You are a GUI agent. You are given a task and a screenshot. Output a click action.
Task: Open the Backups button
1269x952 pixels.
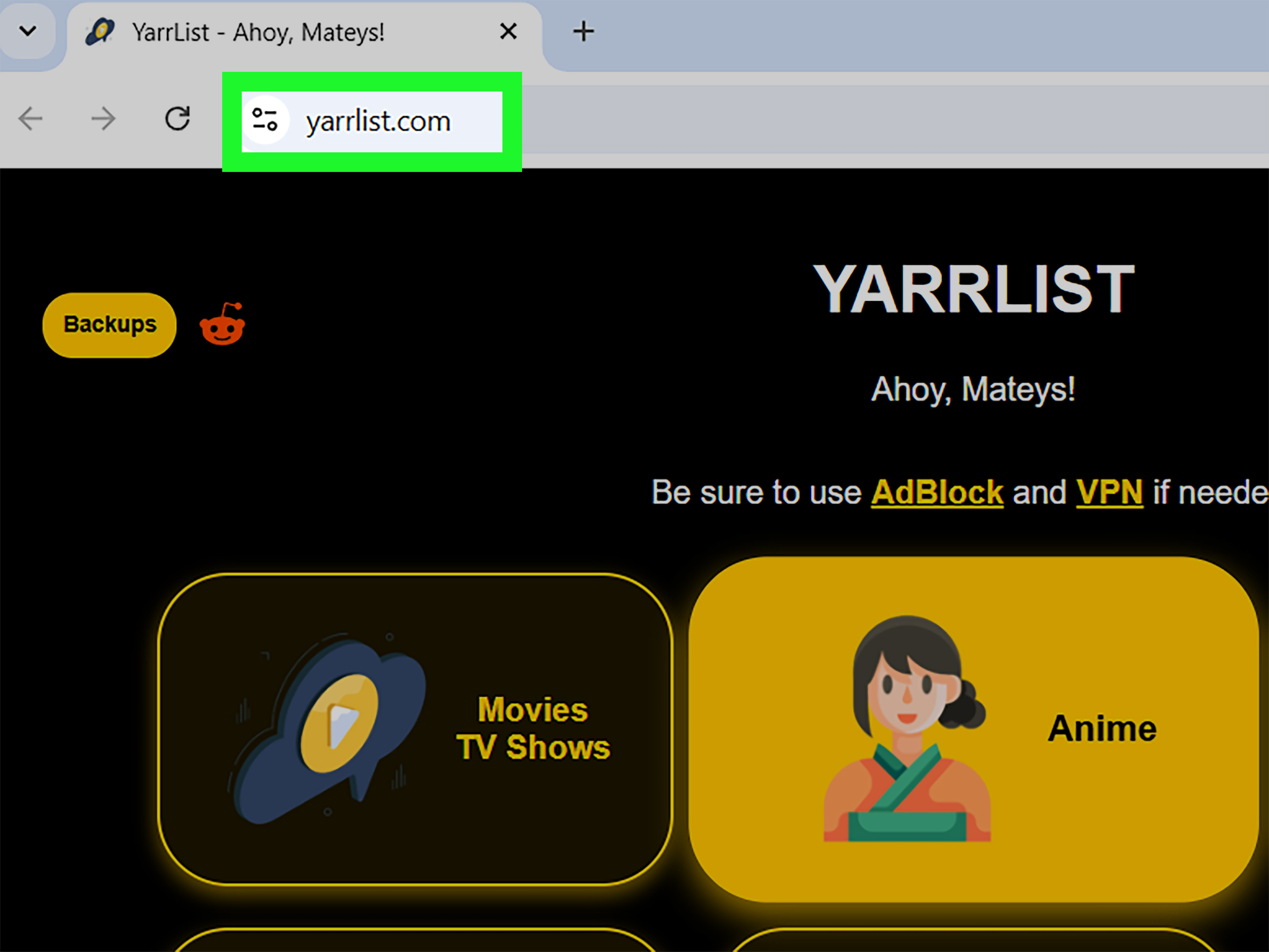click(x=110, y=325)
